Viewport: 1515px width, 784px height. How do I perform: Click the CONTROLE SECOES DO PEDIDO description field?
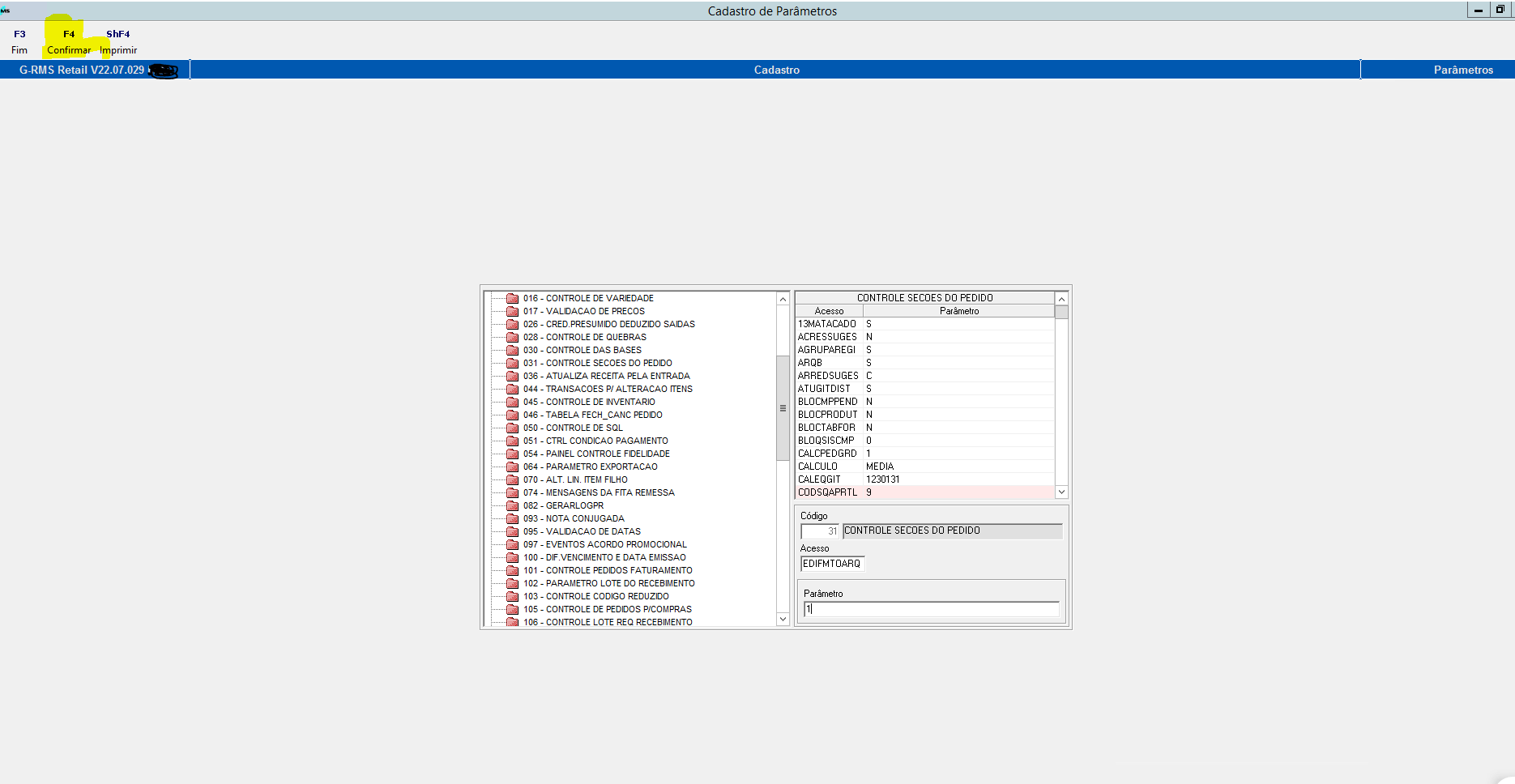tap(952, 531)
